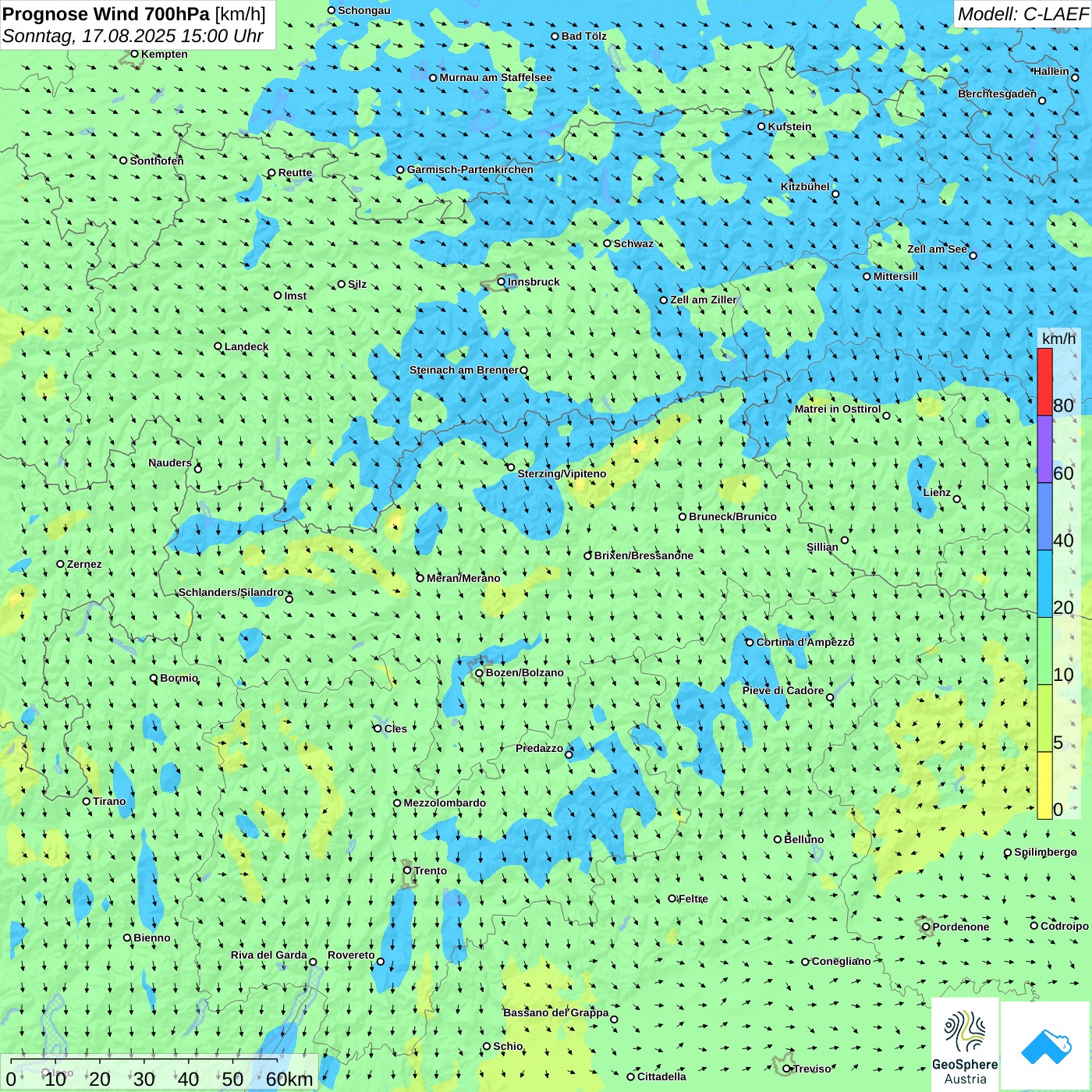The width and height of the screenshot is (1092, 1092).
Task: Click the Steinach am Brenner label
Action: [x=463, y=370]
